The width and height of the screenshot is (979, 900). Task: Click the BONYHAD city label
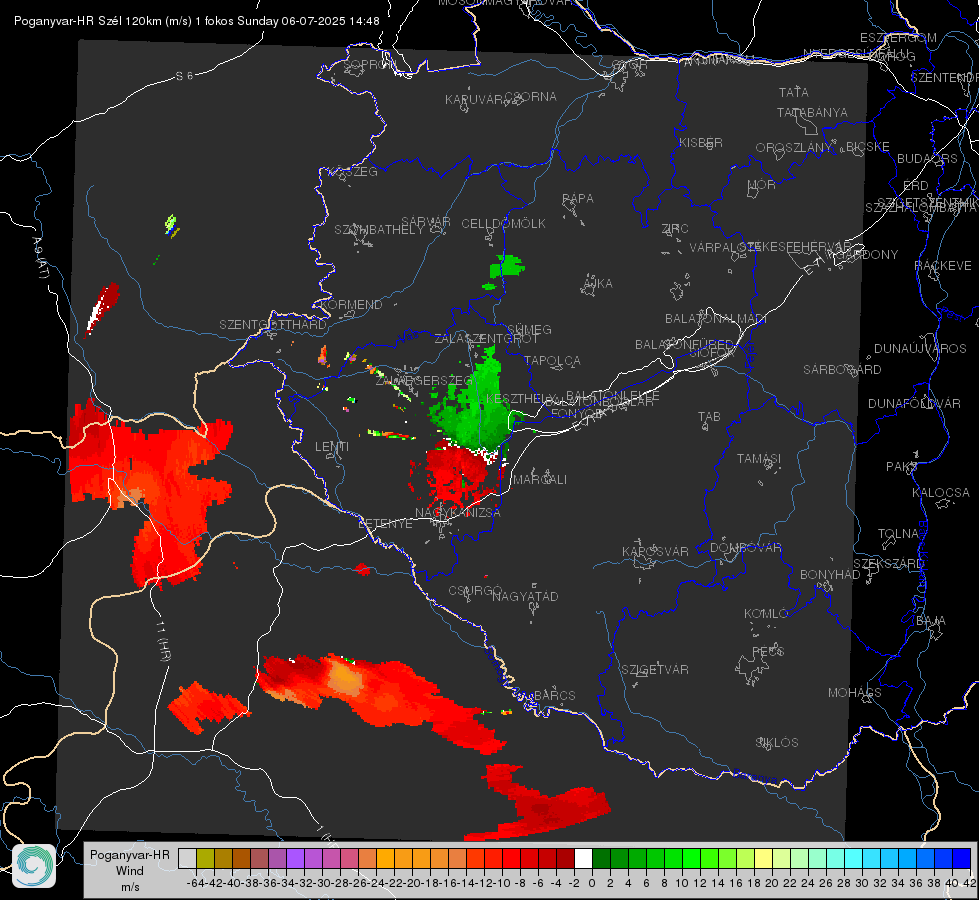click(x=830, y=575)
